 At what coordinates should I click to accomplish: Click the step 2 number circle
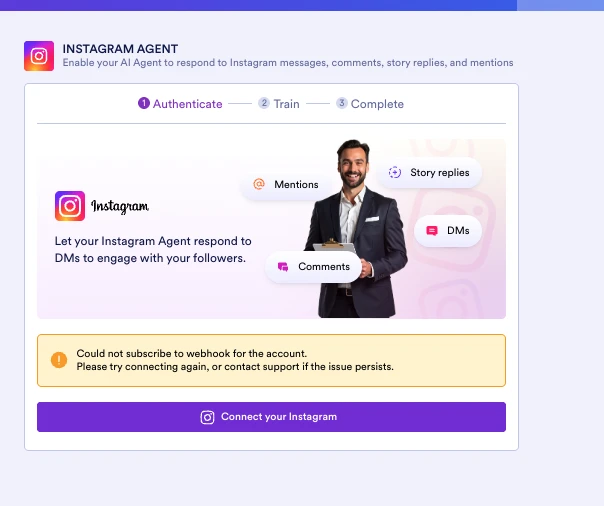click(x=264, y=103)
